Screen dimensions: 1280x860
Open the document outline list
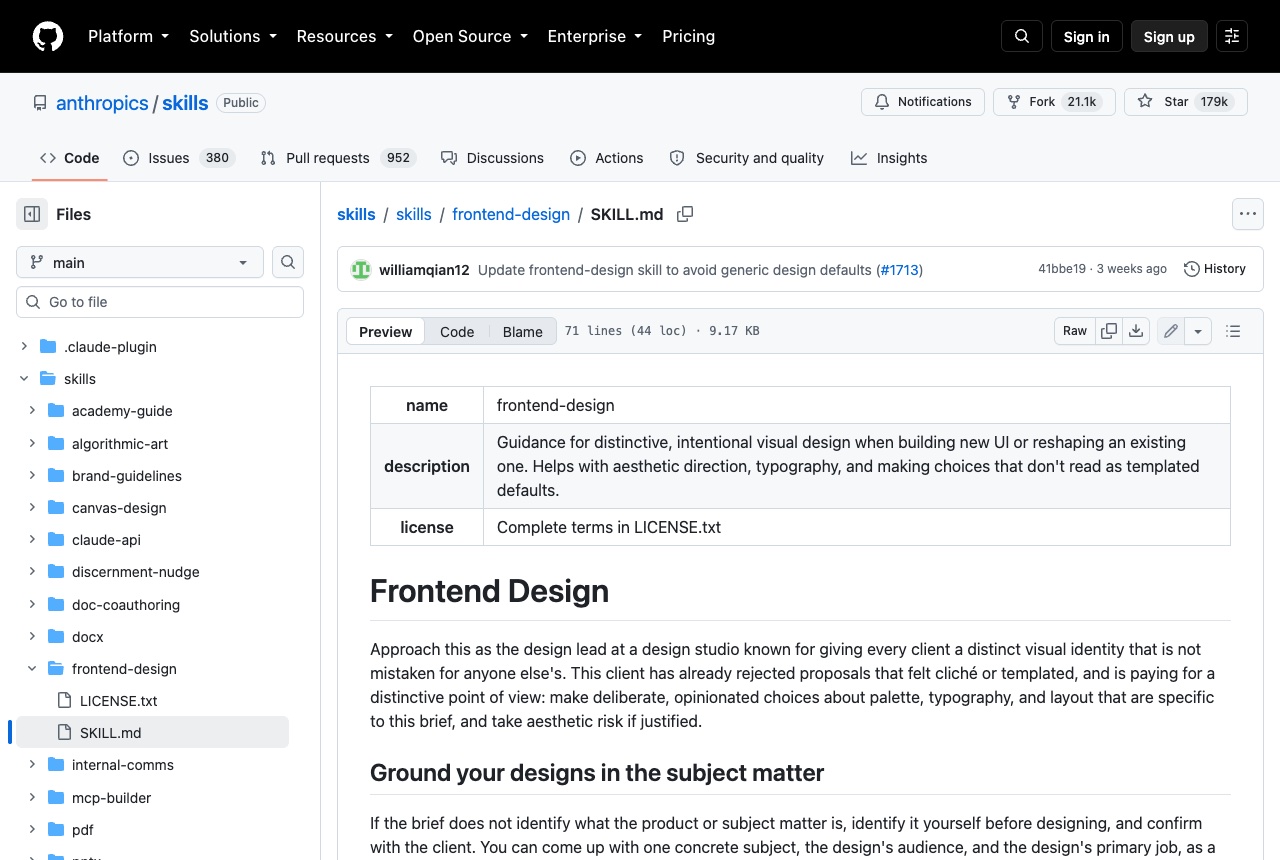point(1233,331)
